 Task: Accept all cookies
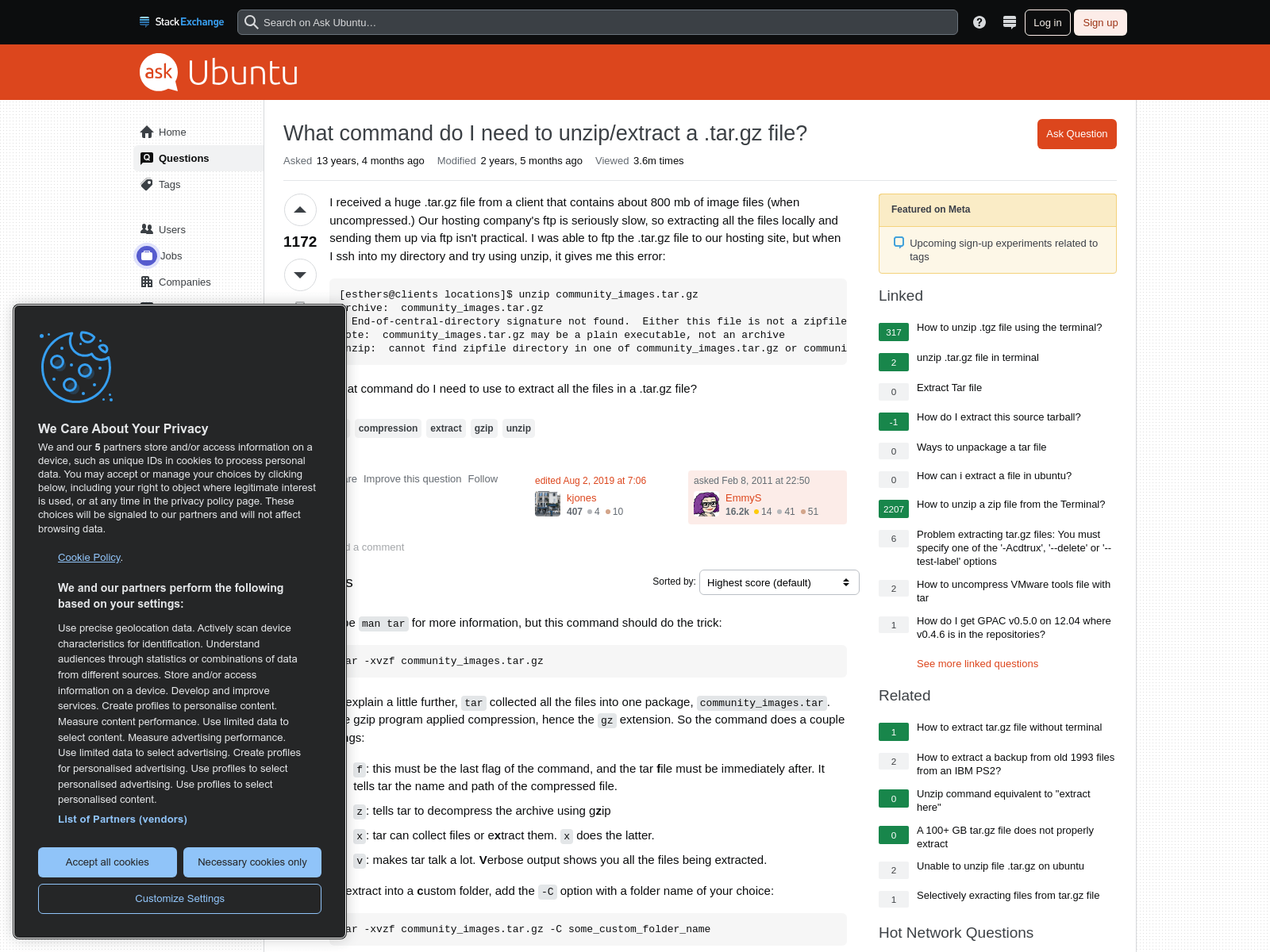coord(107,862)
